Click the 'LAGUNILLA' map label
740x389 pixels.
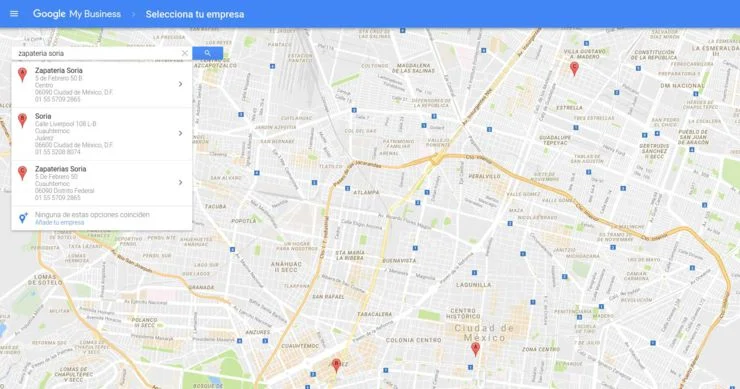click(x=473, y=285)
